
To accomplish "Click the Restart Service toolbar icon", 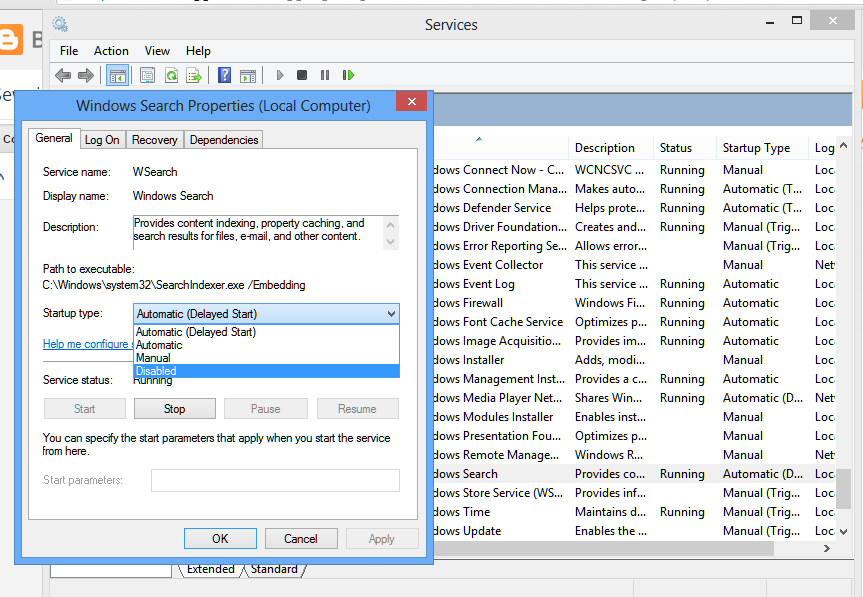I will (348, 75).
